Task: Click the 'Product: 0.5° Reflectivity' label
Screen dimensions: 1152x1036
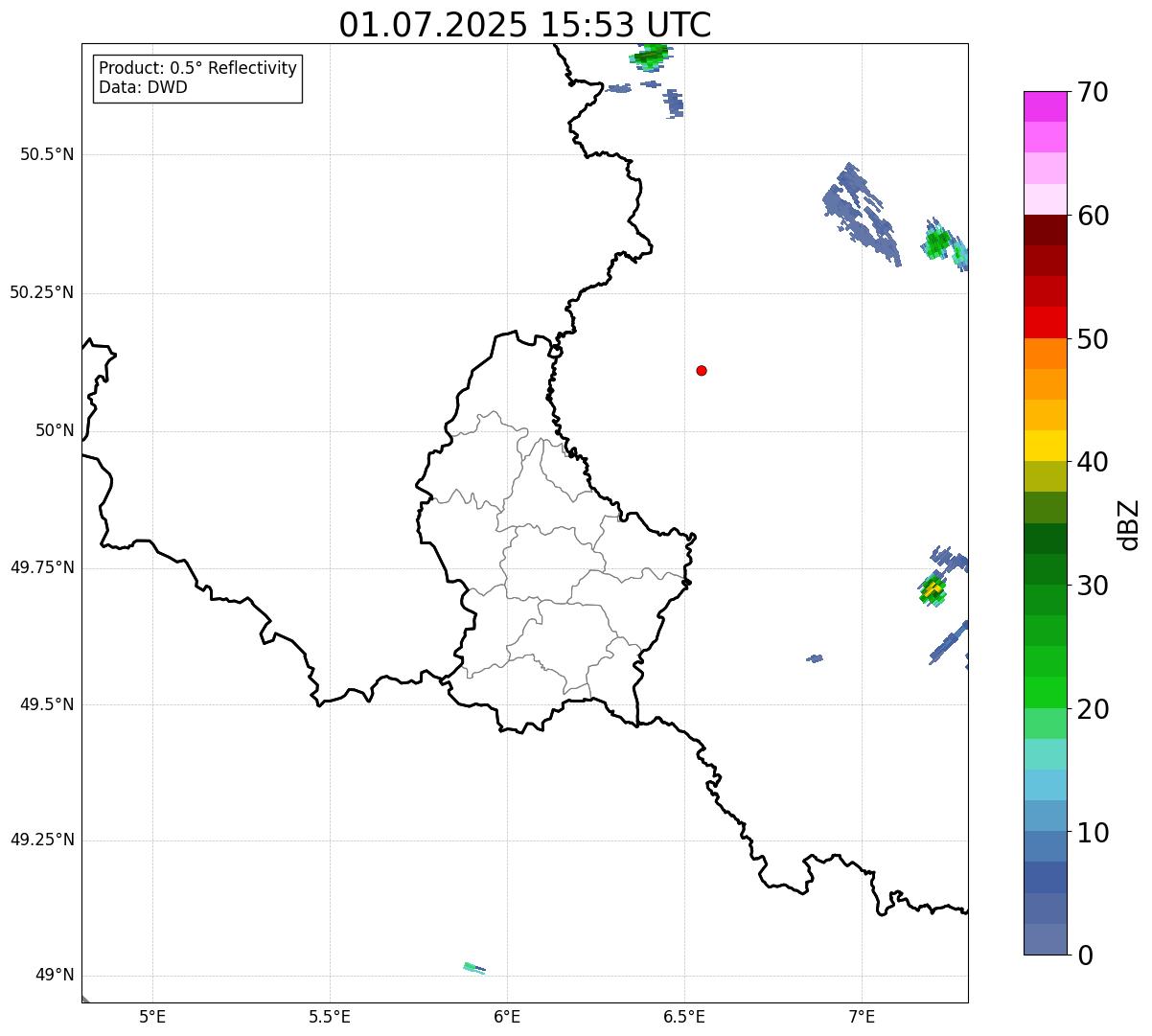Action: pyautogui.click(x=197, y=68)
